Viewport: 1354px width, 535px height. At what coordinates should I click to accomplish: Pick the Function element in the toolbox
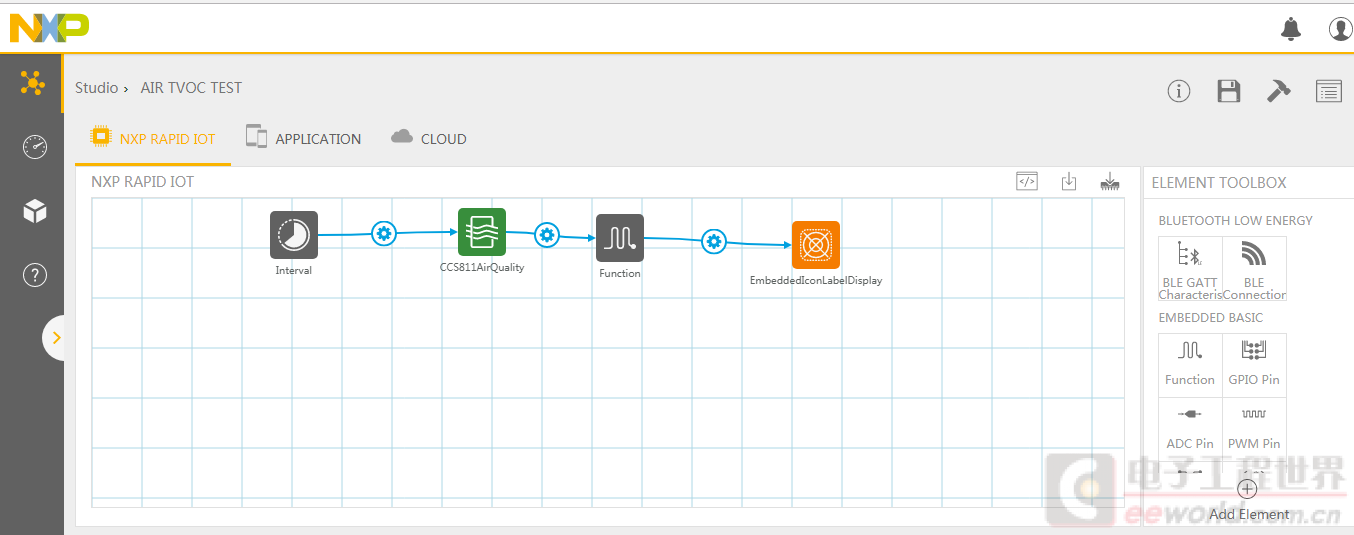[1190, 365]
